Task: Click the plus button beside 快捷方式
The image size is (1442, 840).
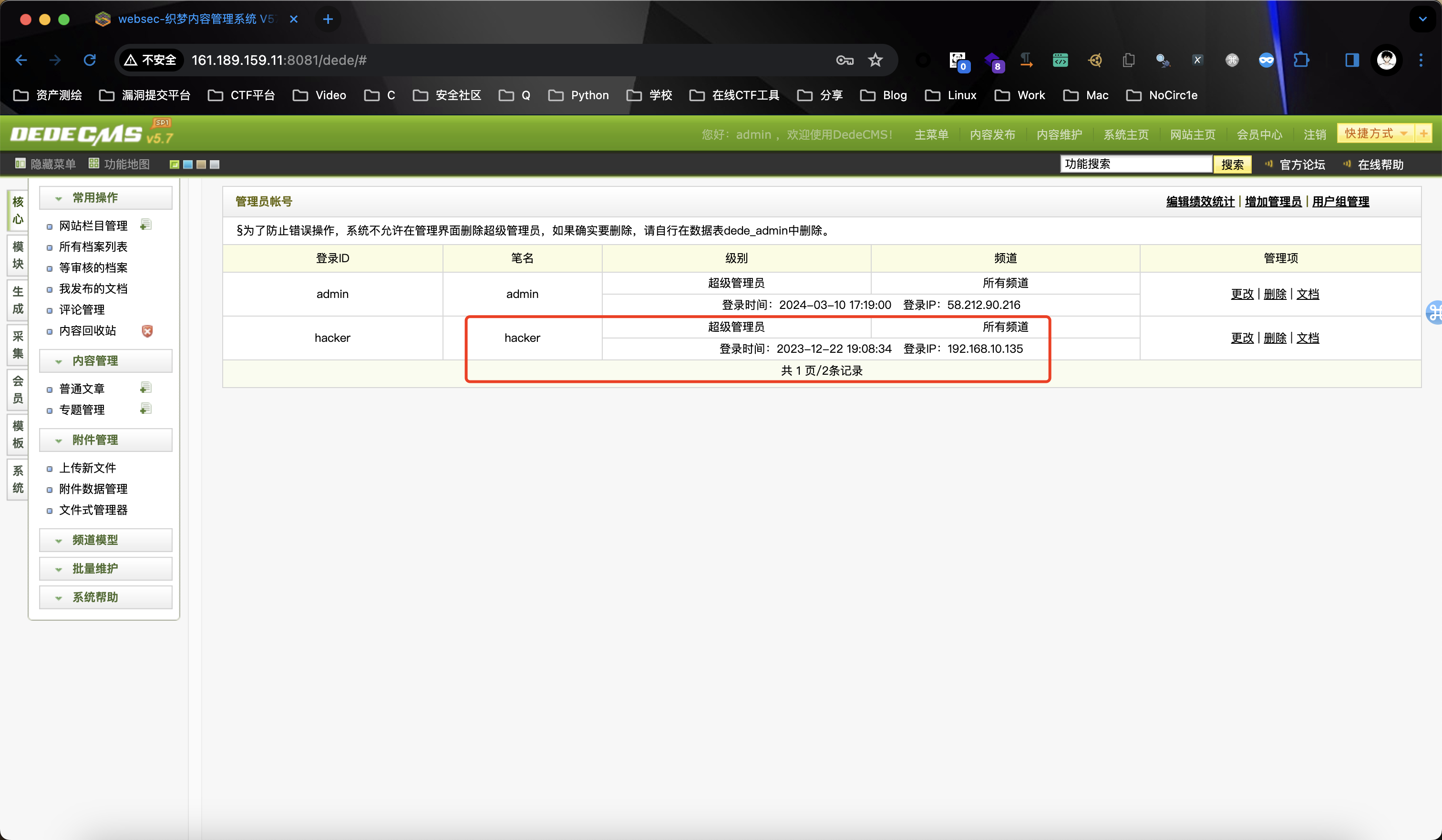Action: click(1423, 133)
